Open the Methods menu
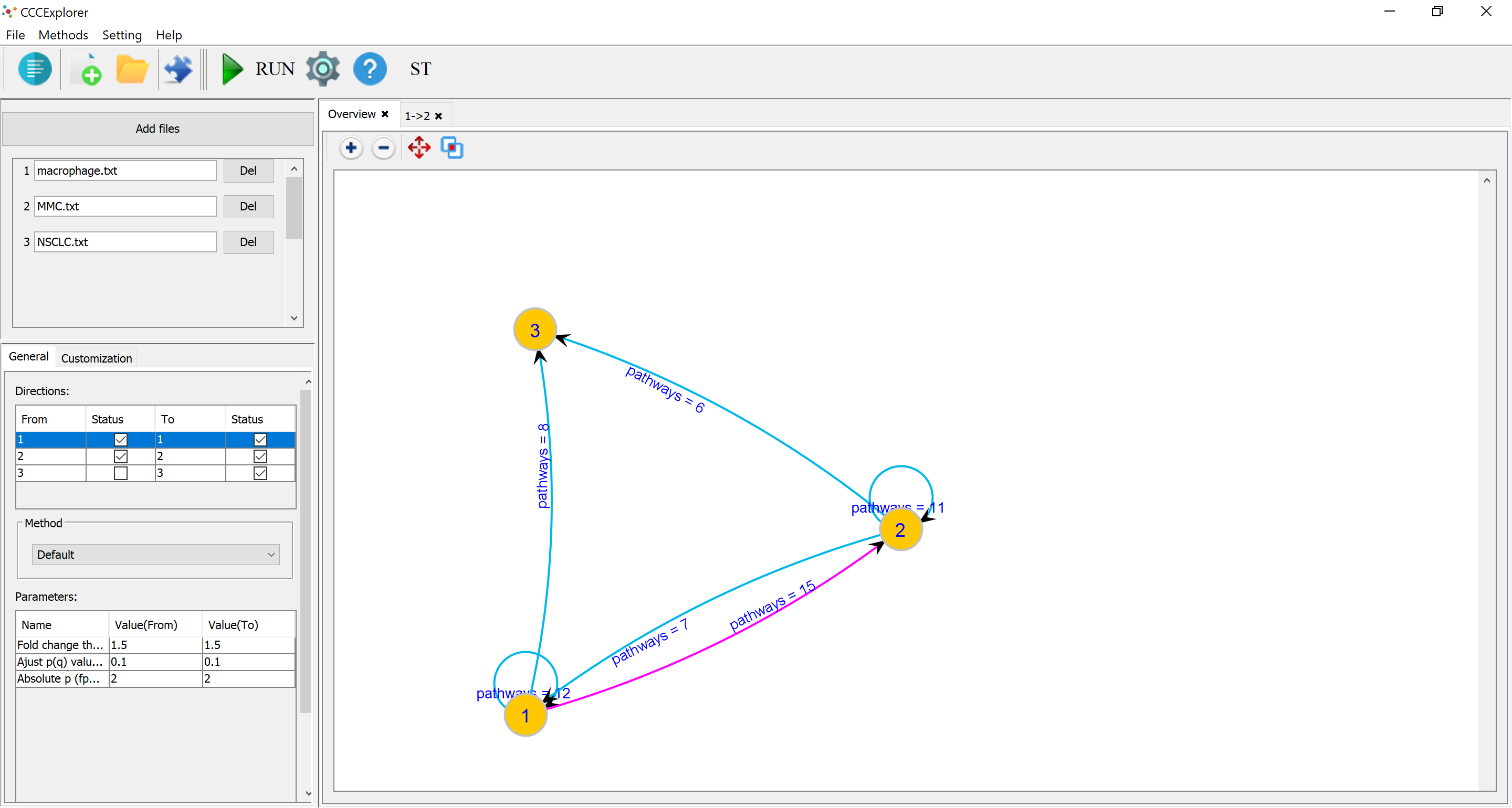Image resolution: width=1512 pixels, height=808 pixels. coord(63,35)
